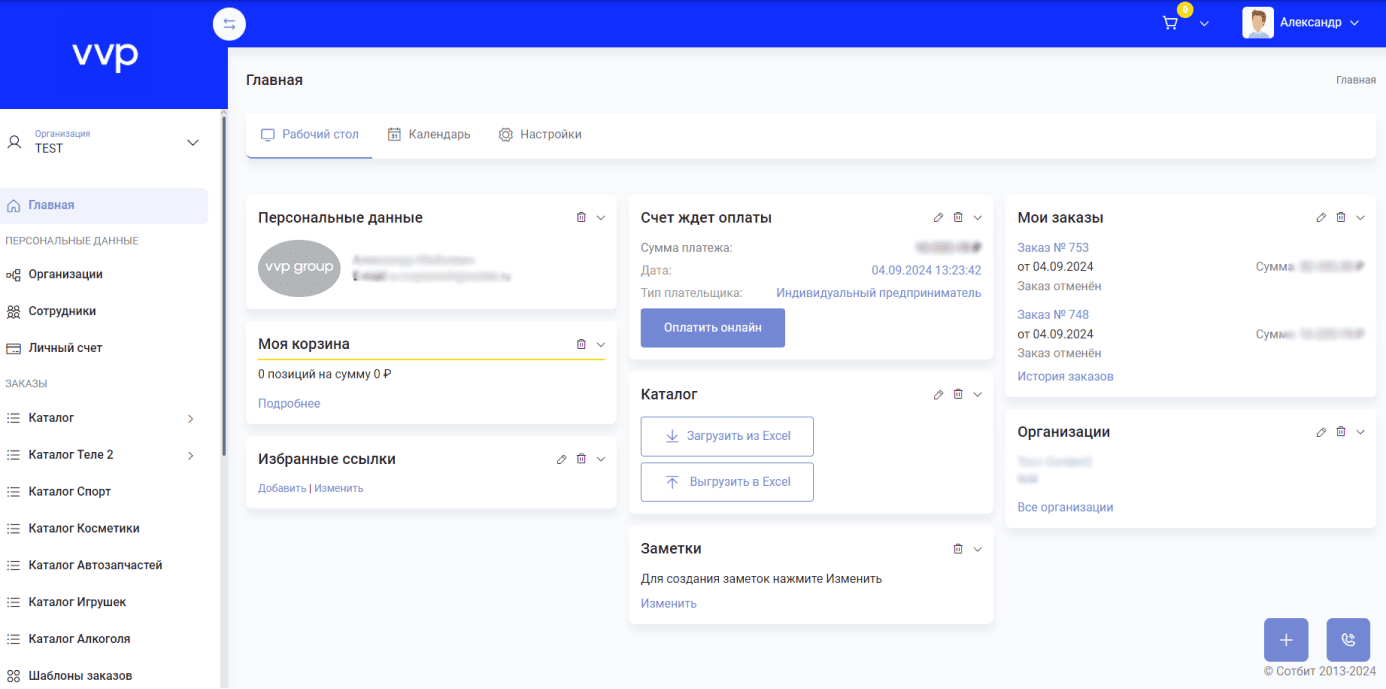Click Изменить link in Избранные ссылки

point(339,489)
